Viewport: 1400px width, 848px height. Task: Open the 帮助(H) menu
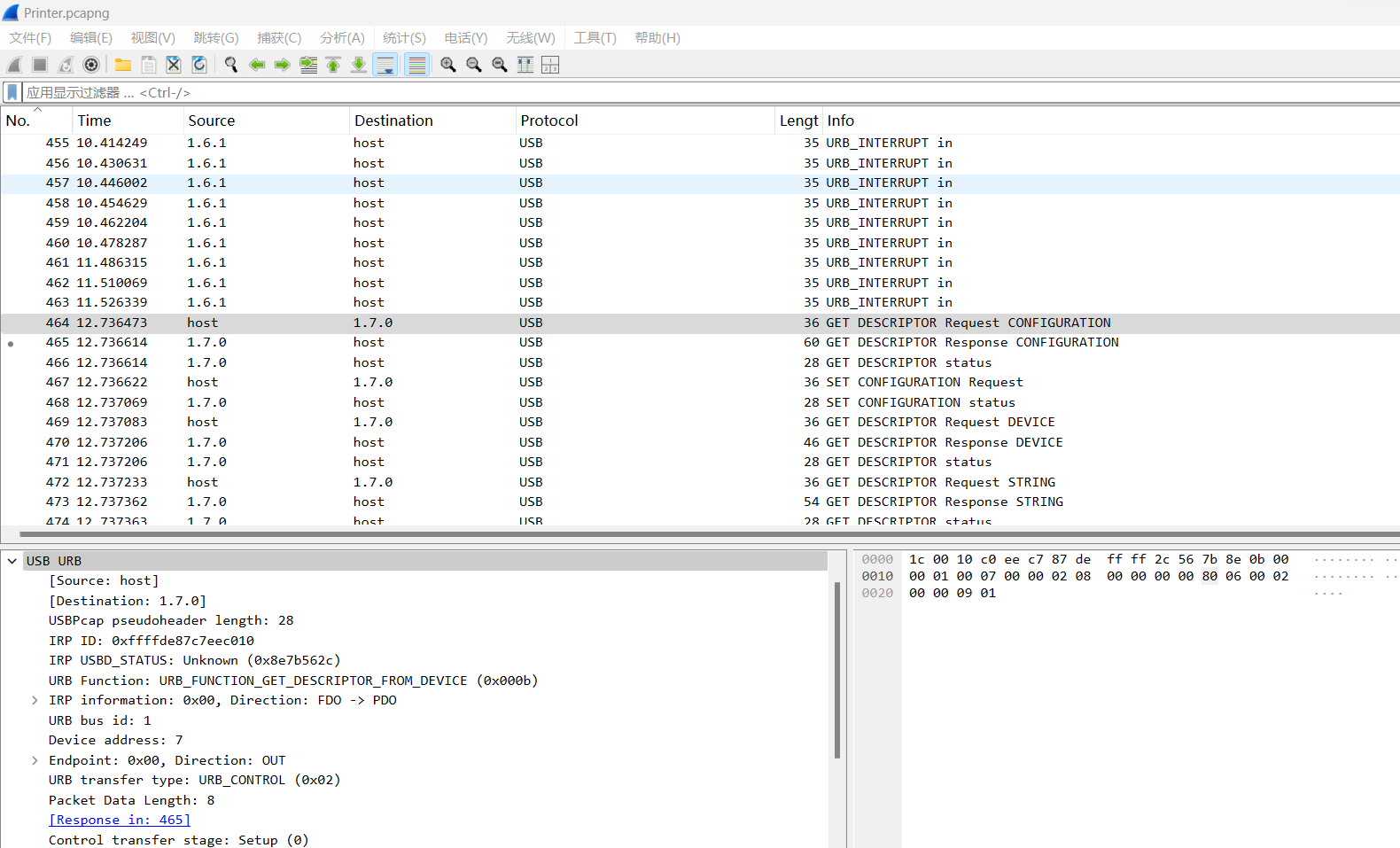coord(657,38)
